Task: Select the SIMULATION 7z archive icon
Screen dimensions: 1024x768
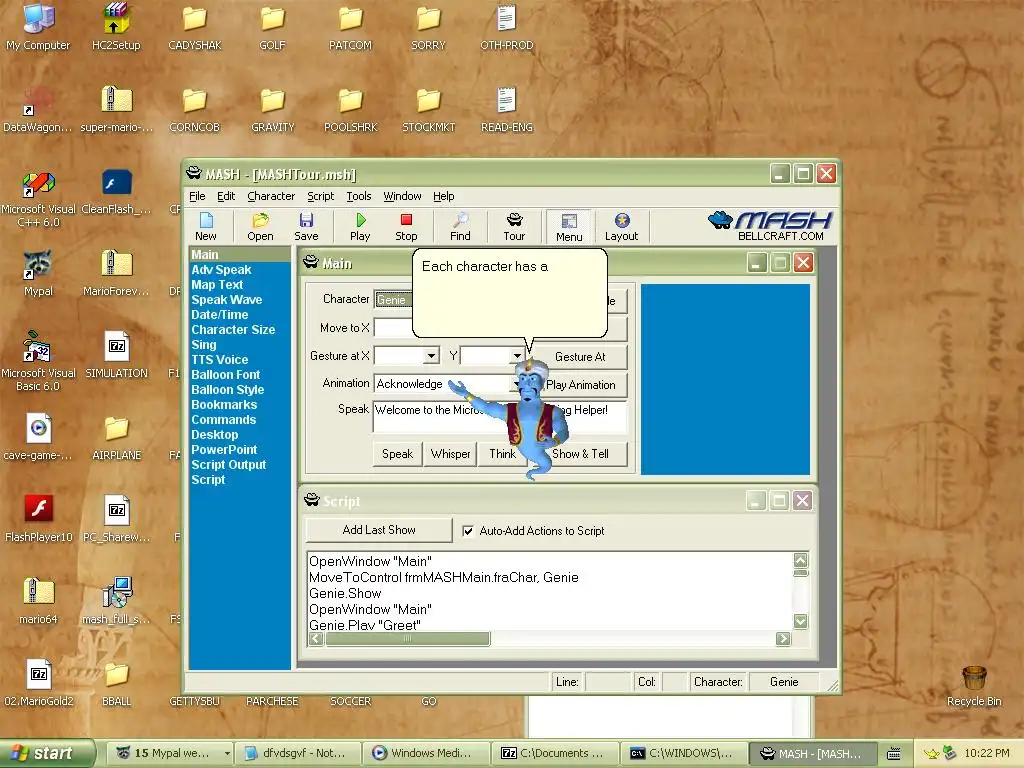Action: click(116, 355)
